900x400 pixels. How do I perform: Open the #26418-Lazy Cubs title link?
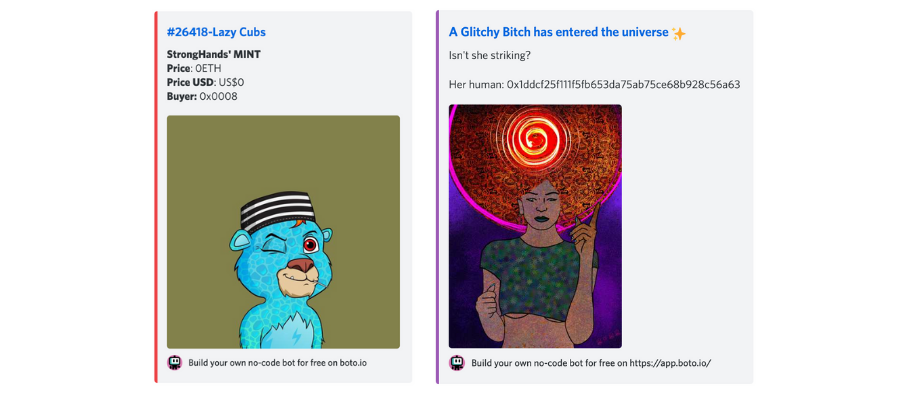click(x=216, y=32)
